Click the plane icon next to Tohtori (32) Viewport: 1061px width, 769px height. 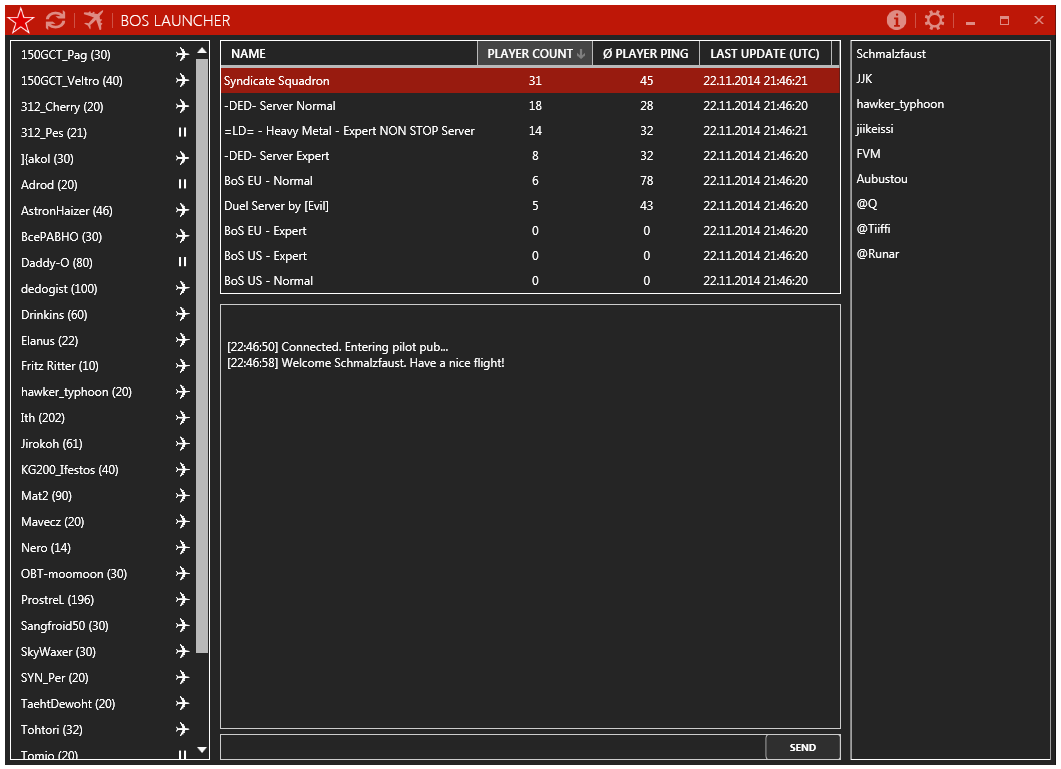[182, 729]
